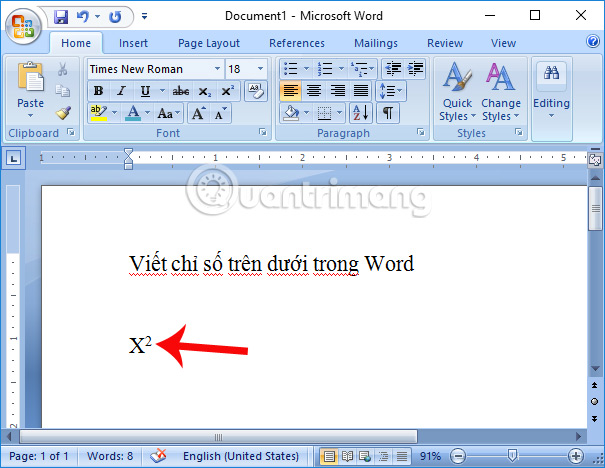Viewport: 605px width, 468px height.
Task: Customize Quick Access Toolbar arrow
Action: click(144, 16)
